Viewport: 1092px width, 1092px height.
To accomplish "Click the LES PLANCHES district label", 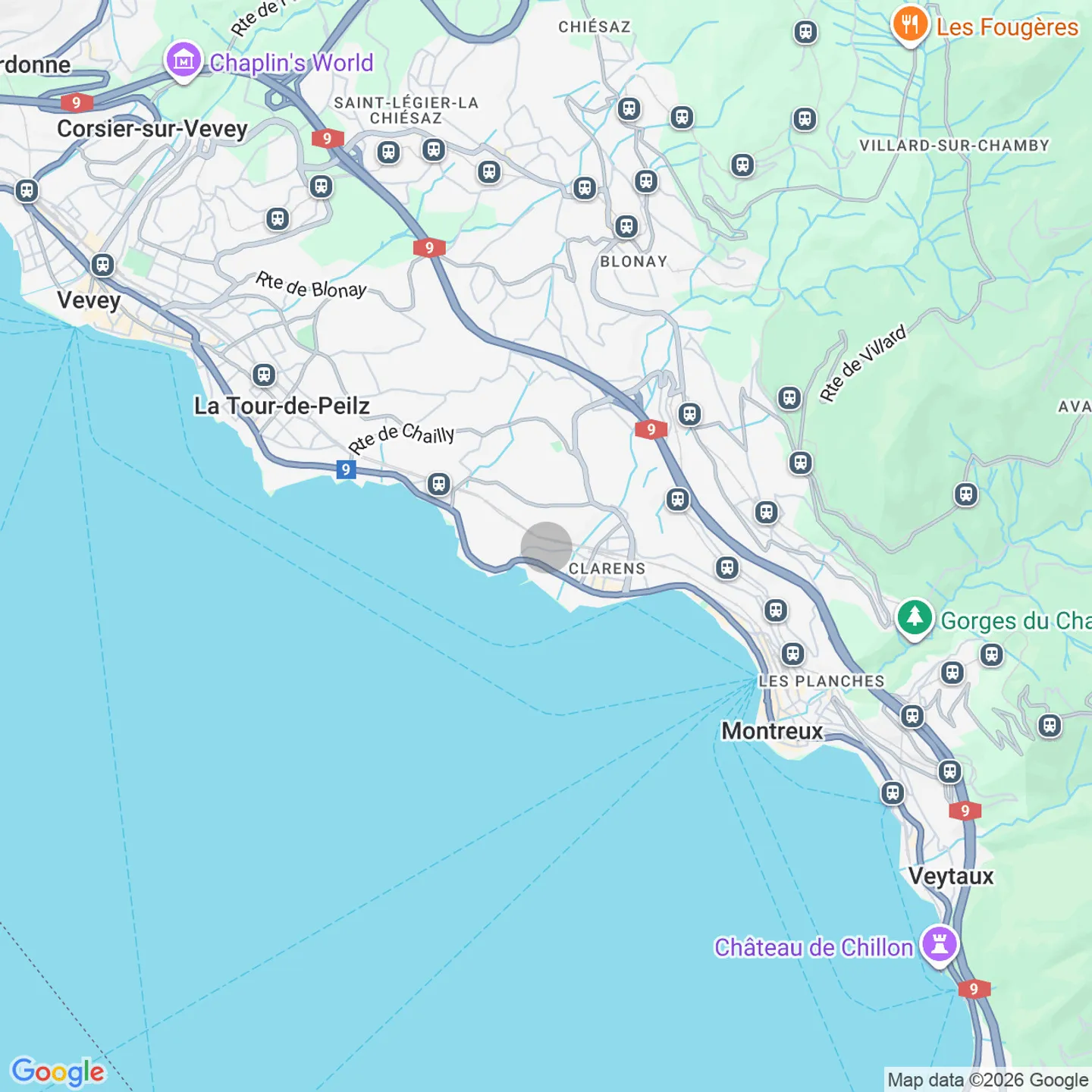I will pos(822,681).
